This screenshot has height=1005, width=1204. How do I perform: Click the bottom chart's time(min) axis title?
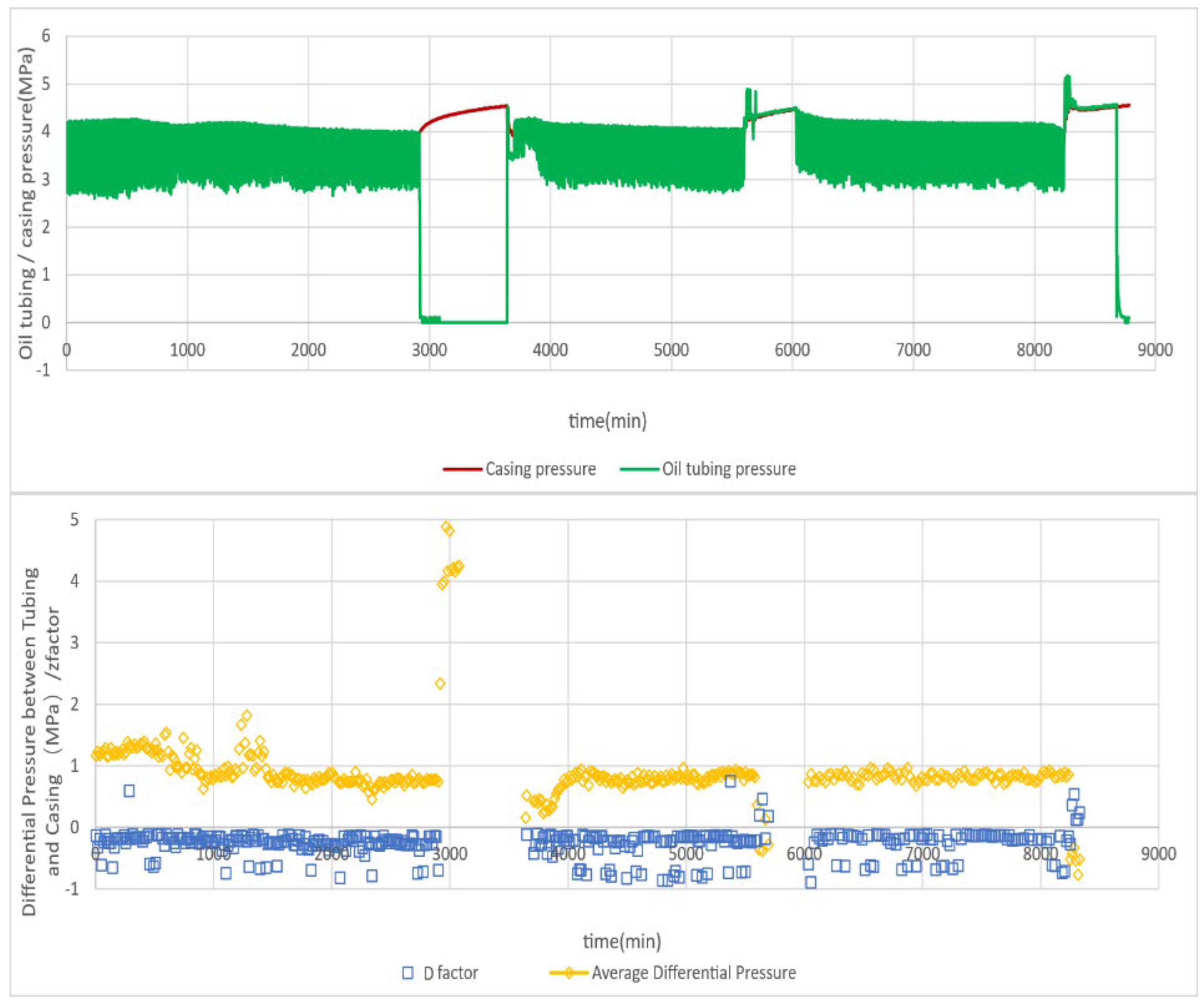tap(622, 941)
